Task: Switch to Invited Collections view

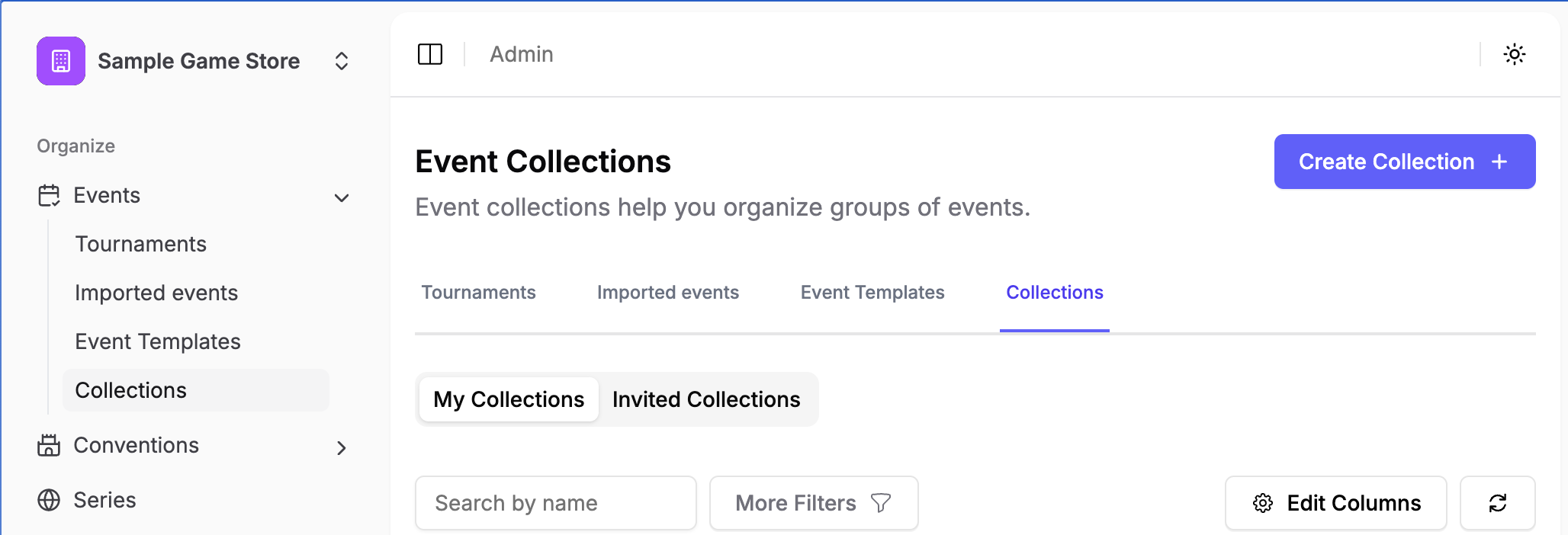Action: [x=706, y=399]
